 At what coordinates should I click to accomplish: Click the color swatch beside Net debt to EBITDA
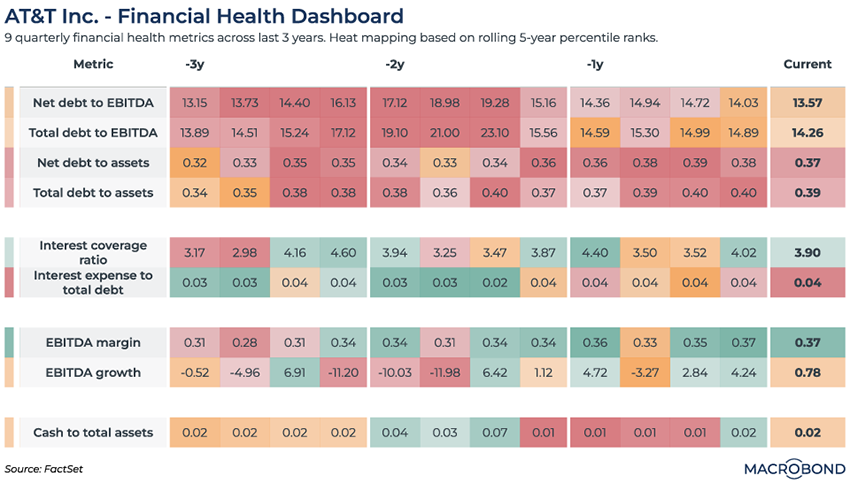(x=9, y=102)
